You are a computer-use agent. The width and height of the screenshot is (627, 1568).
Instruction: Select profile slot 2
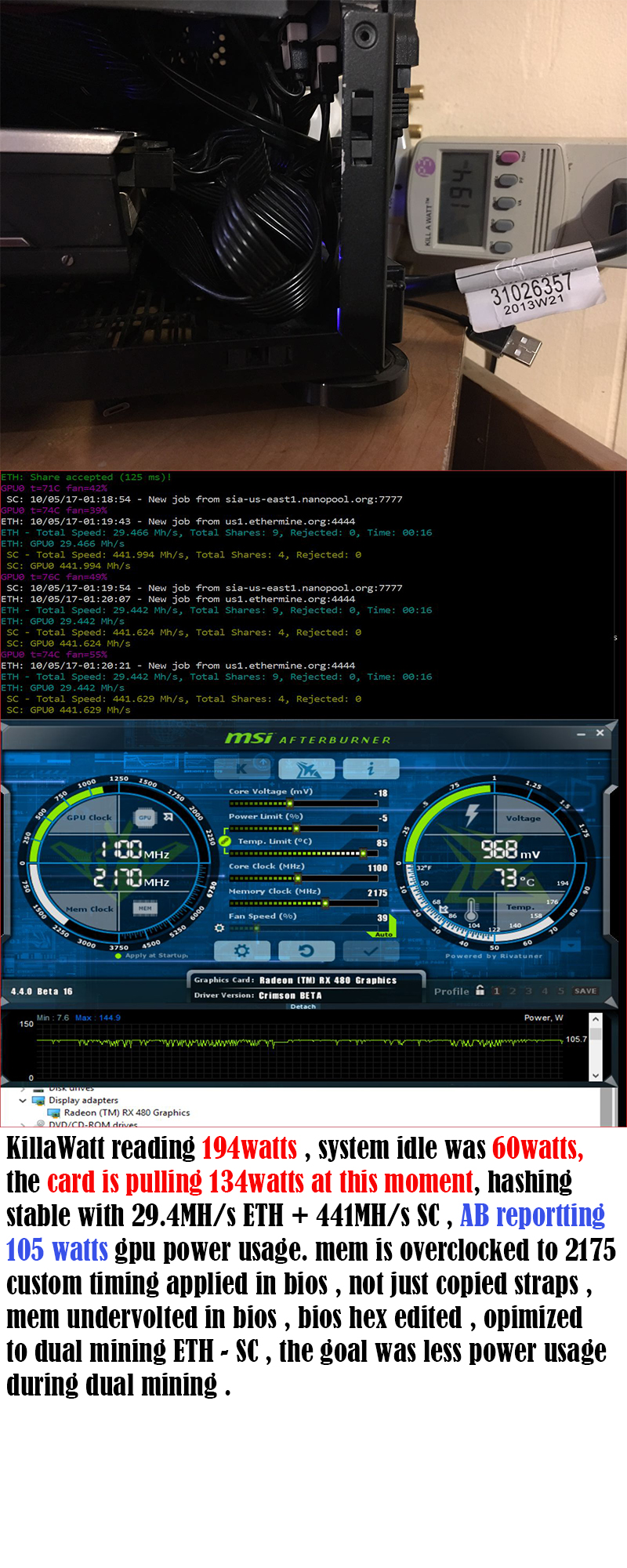513,991
